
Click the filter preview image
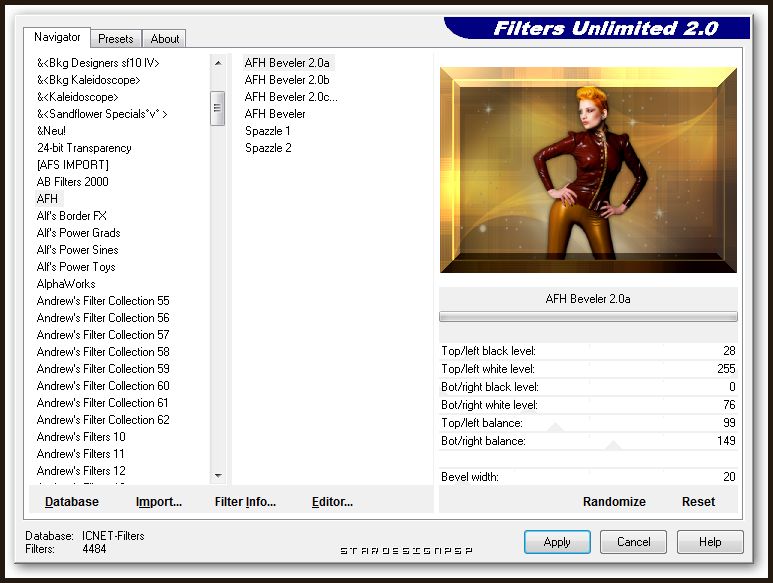pyautogui.click(x=588, y=170)
